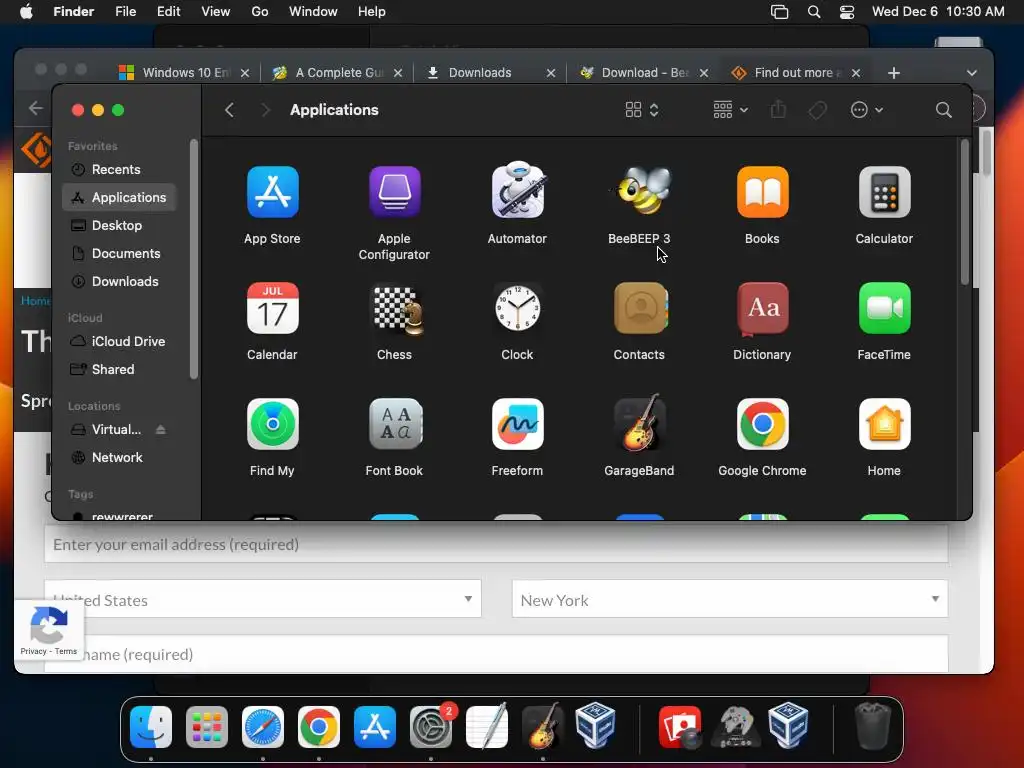
Task: Open the more actions ellipsis menu
Action: tap(867, 110)
